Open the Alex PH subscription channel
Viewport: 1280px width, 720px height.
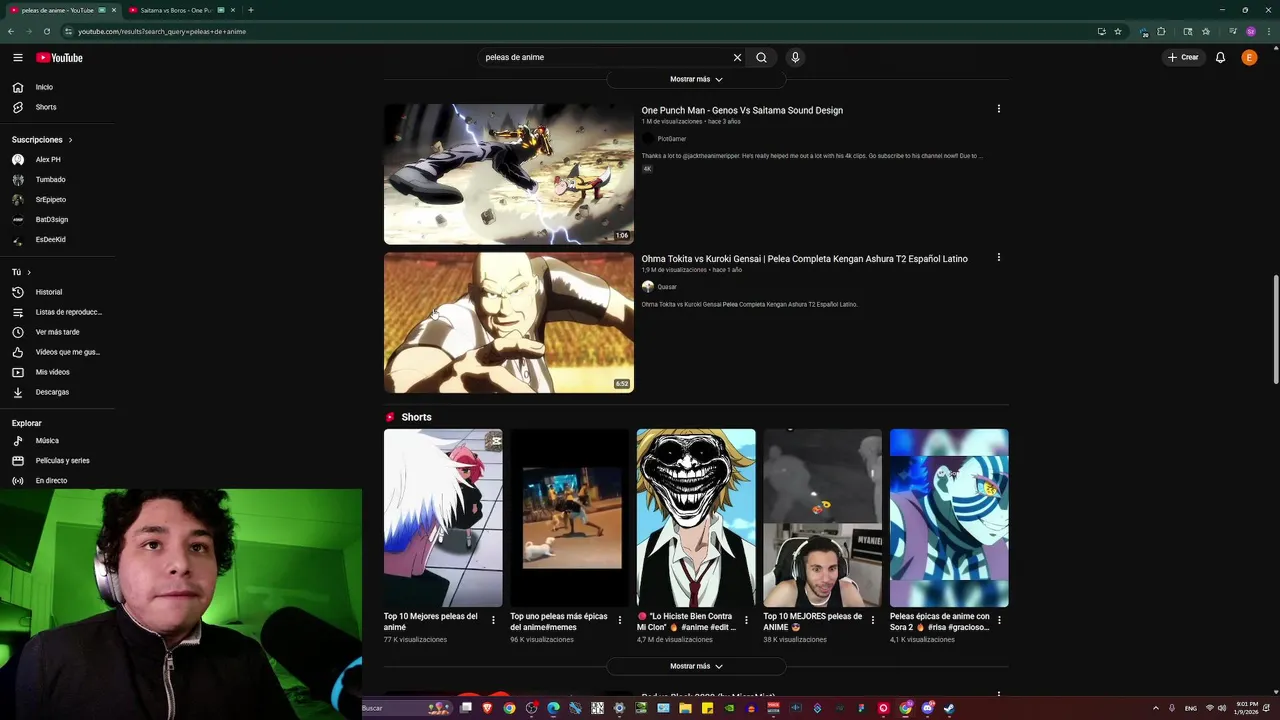coord(58,160)
